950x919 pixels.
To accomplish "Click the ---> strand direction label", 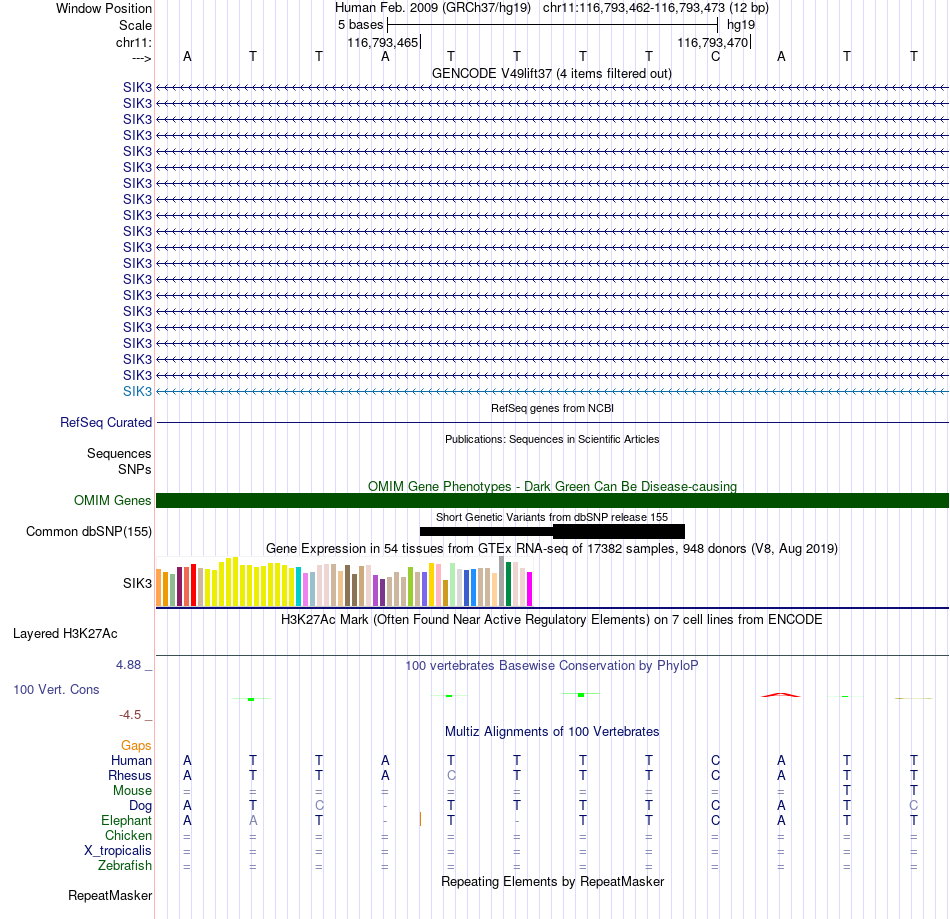I will (x=142, y=58).
